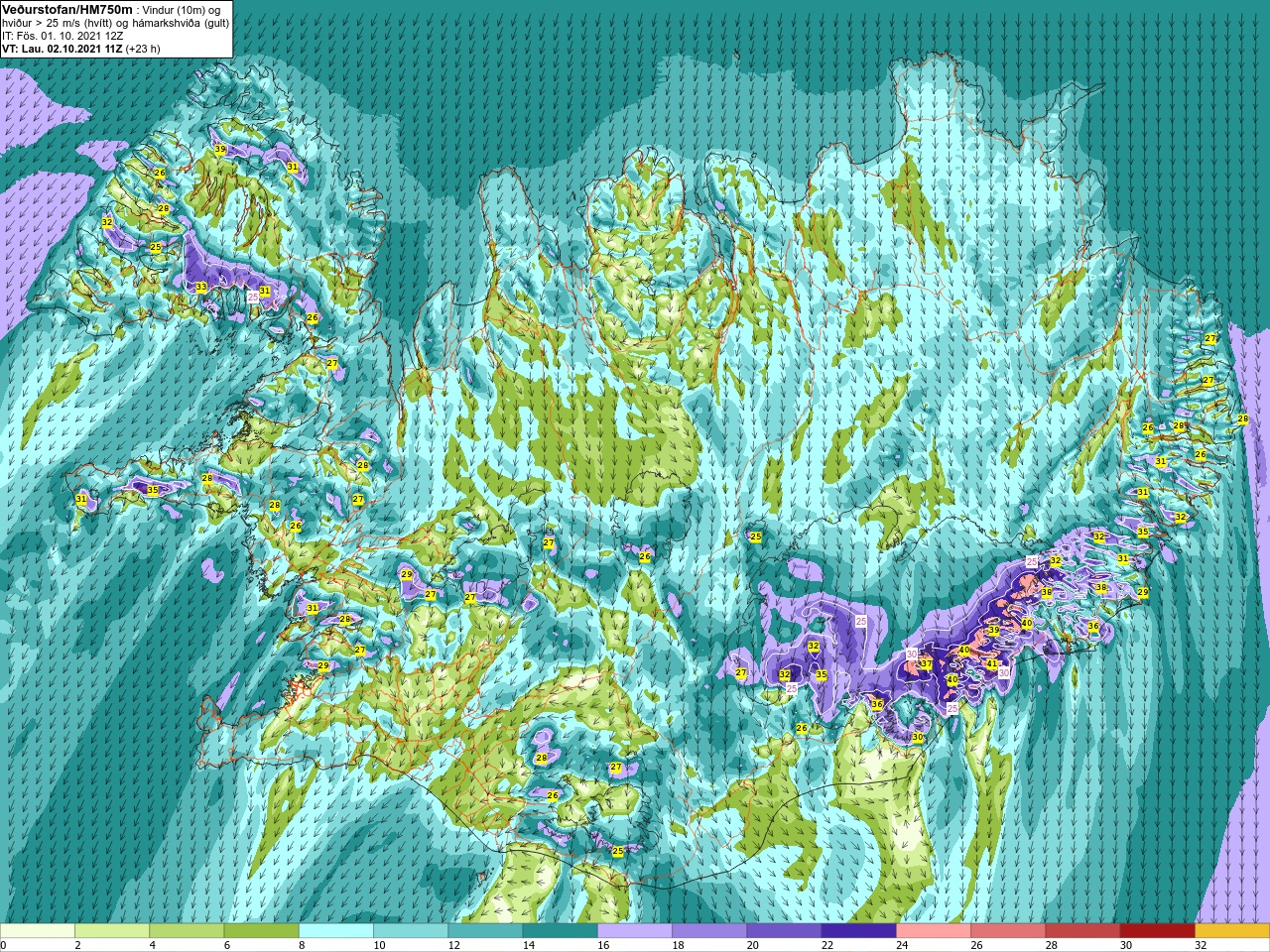This screenshot has height=952, width=1270.
Task: Click the orange-yellow 32+ legend swatch
Action: 1232,931
